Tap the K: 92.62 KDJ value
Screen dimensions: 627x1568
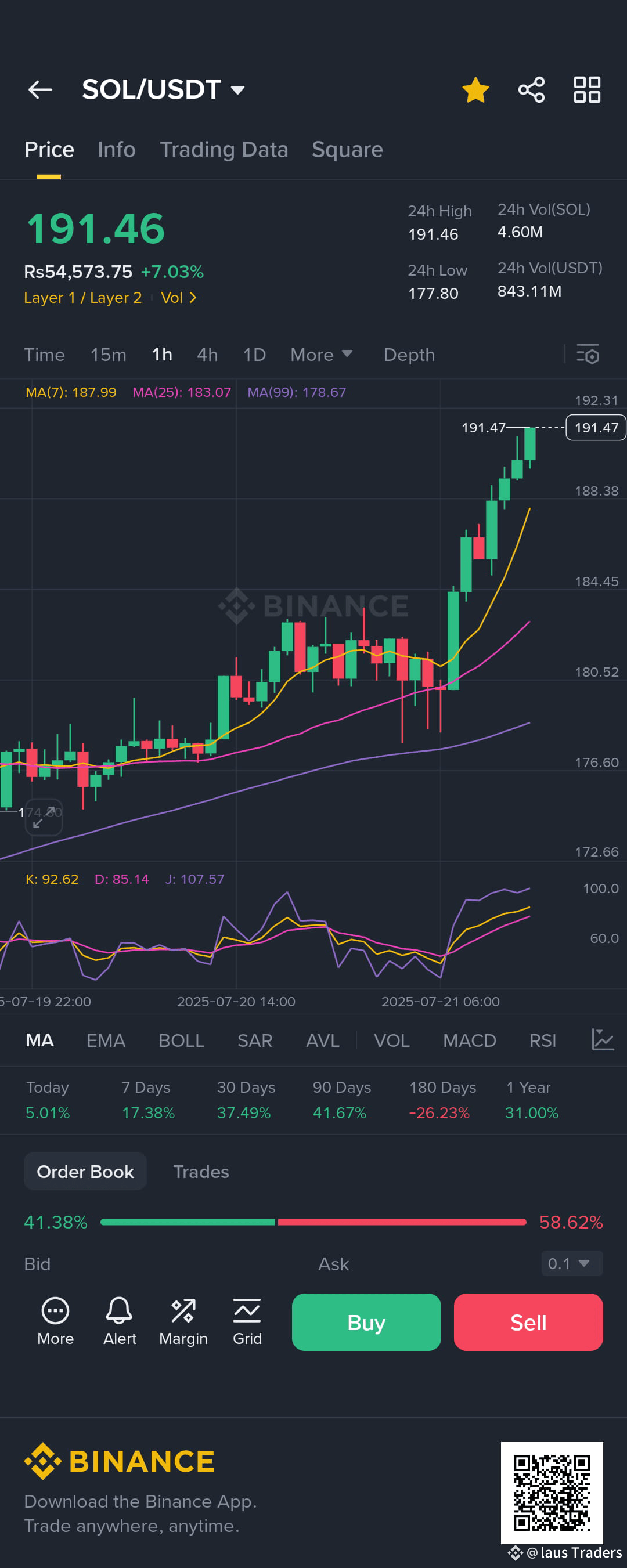[x=52, y=880]
